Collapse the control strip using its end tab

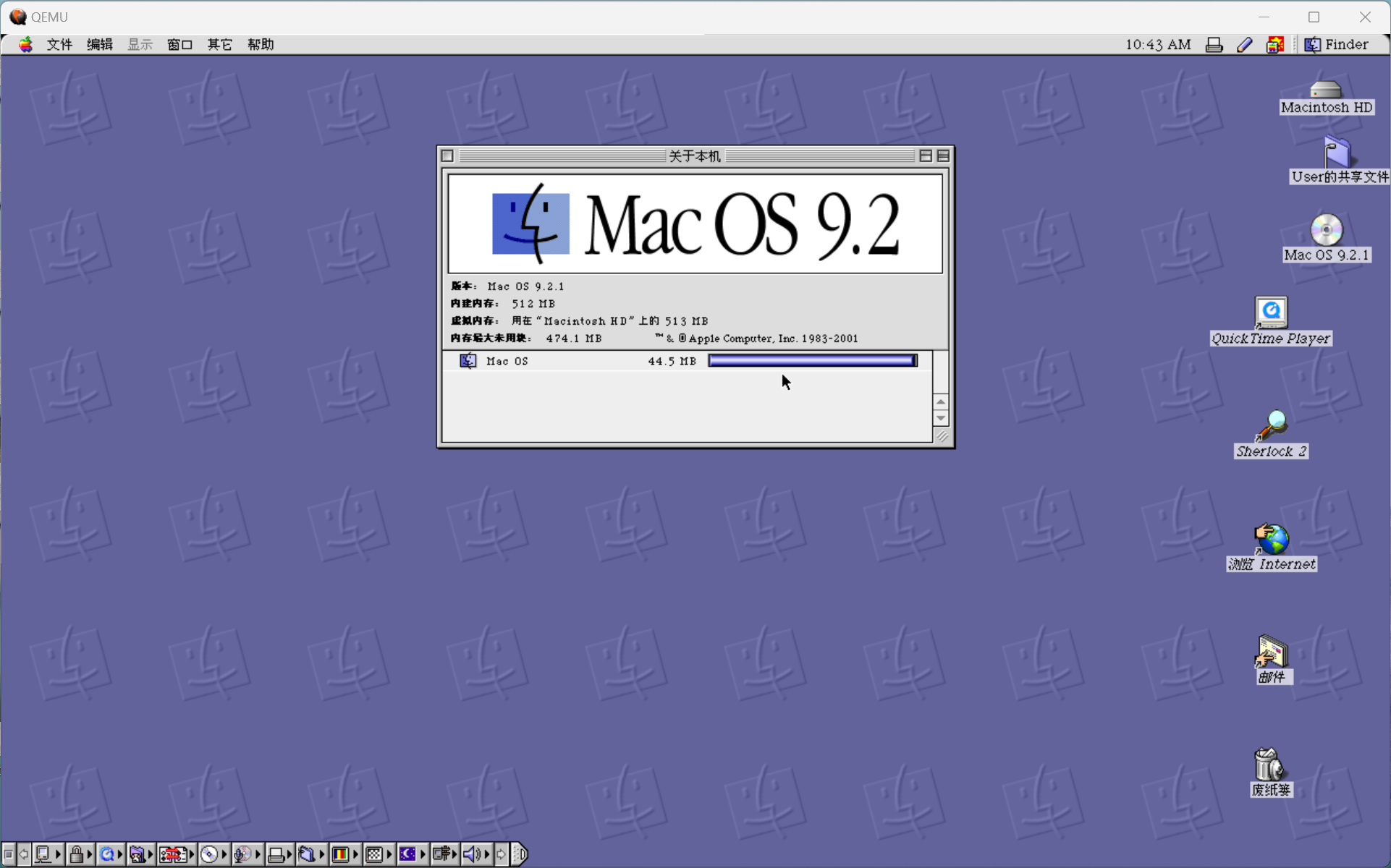coord(520,854)
